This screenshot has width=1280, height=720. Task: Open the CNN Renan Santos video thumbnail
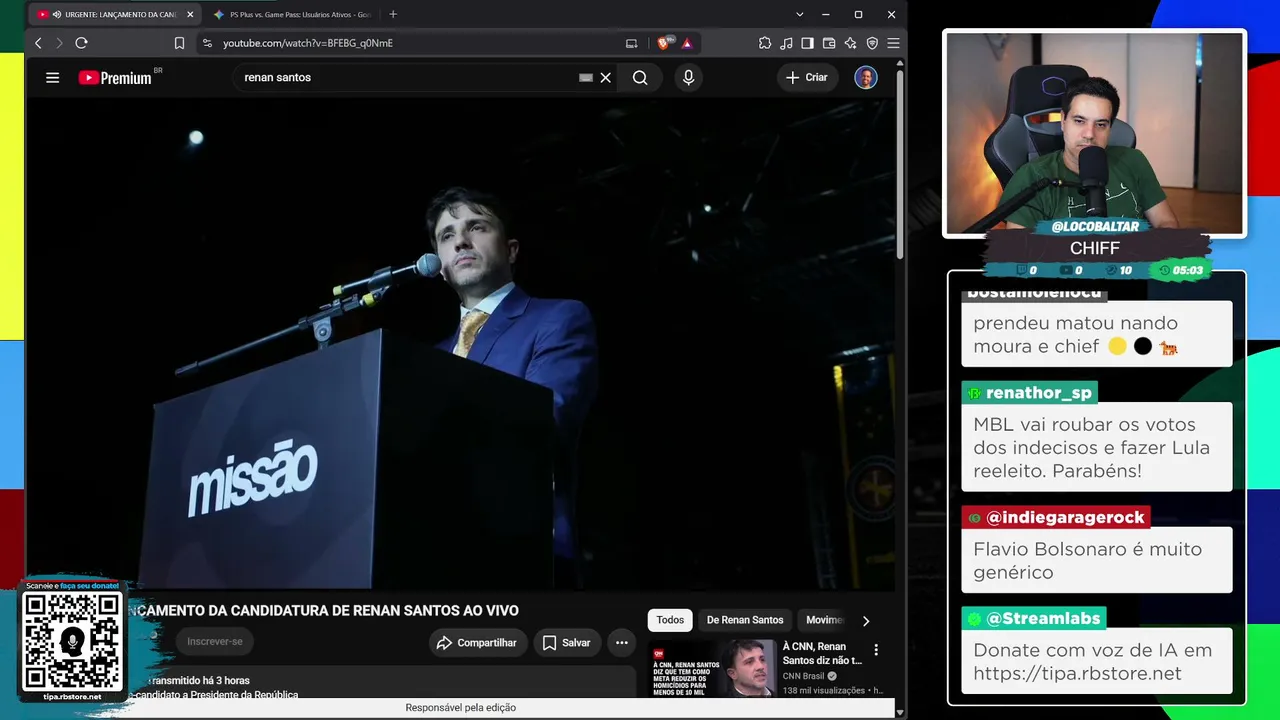(x=714, y=668)
